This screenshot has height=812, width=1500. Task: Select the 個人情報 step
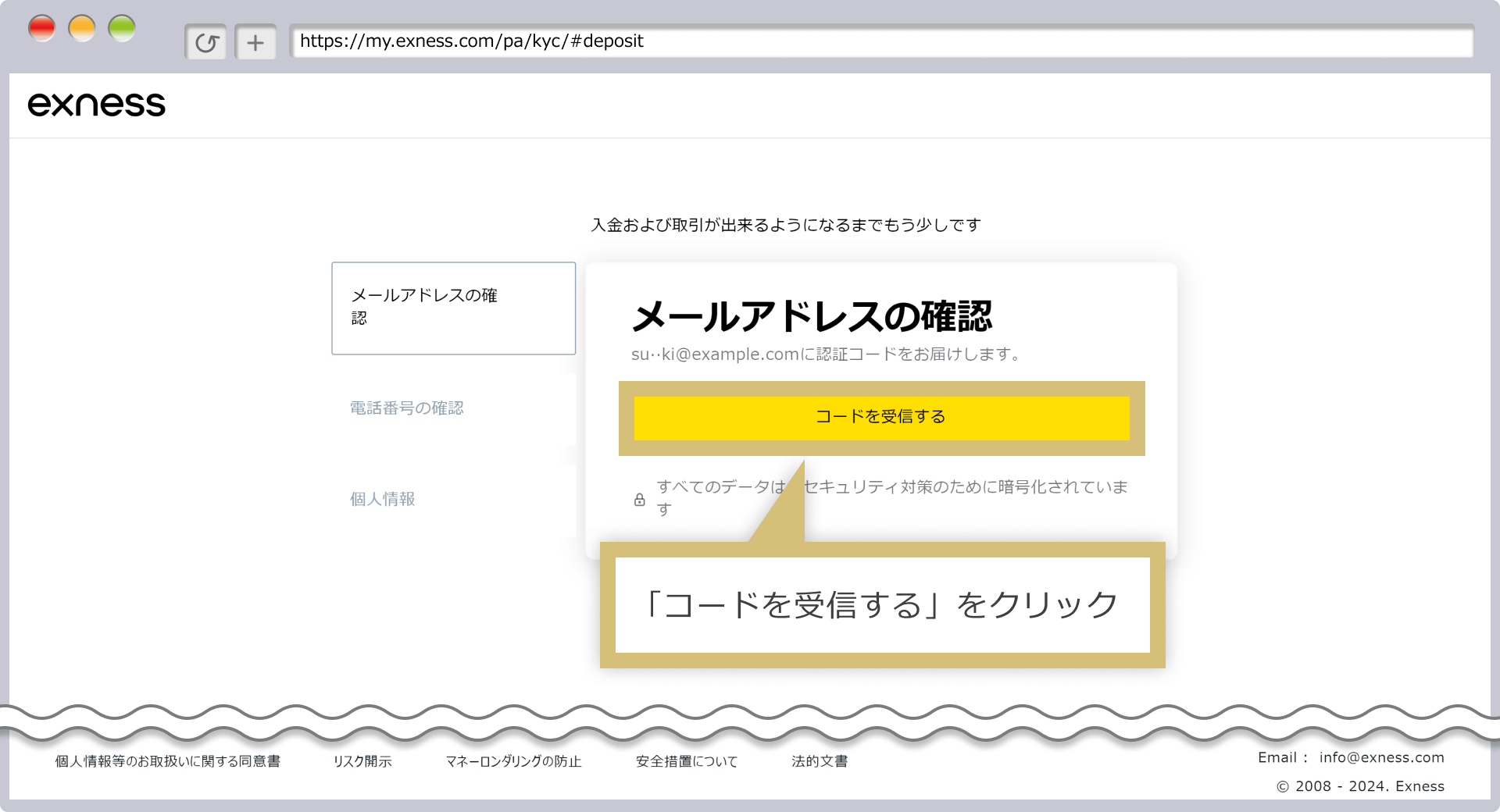382,499
